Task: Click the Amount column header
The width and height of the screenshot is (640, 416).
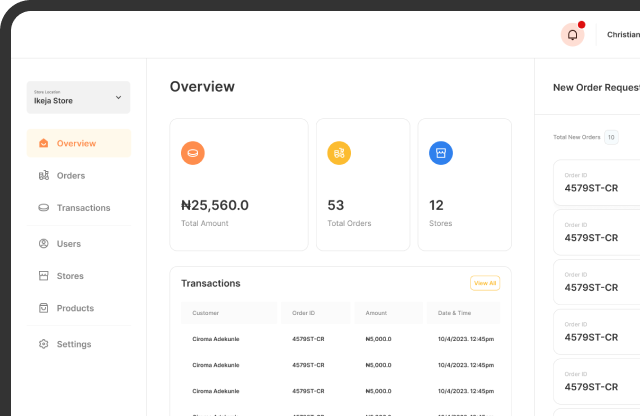Action: click(376, 313)
